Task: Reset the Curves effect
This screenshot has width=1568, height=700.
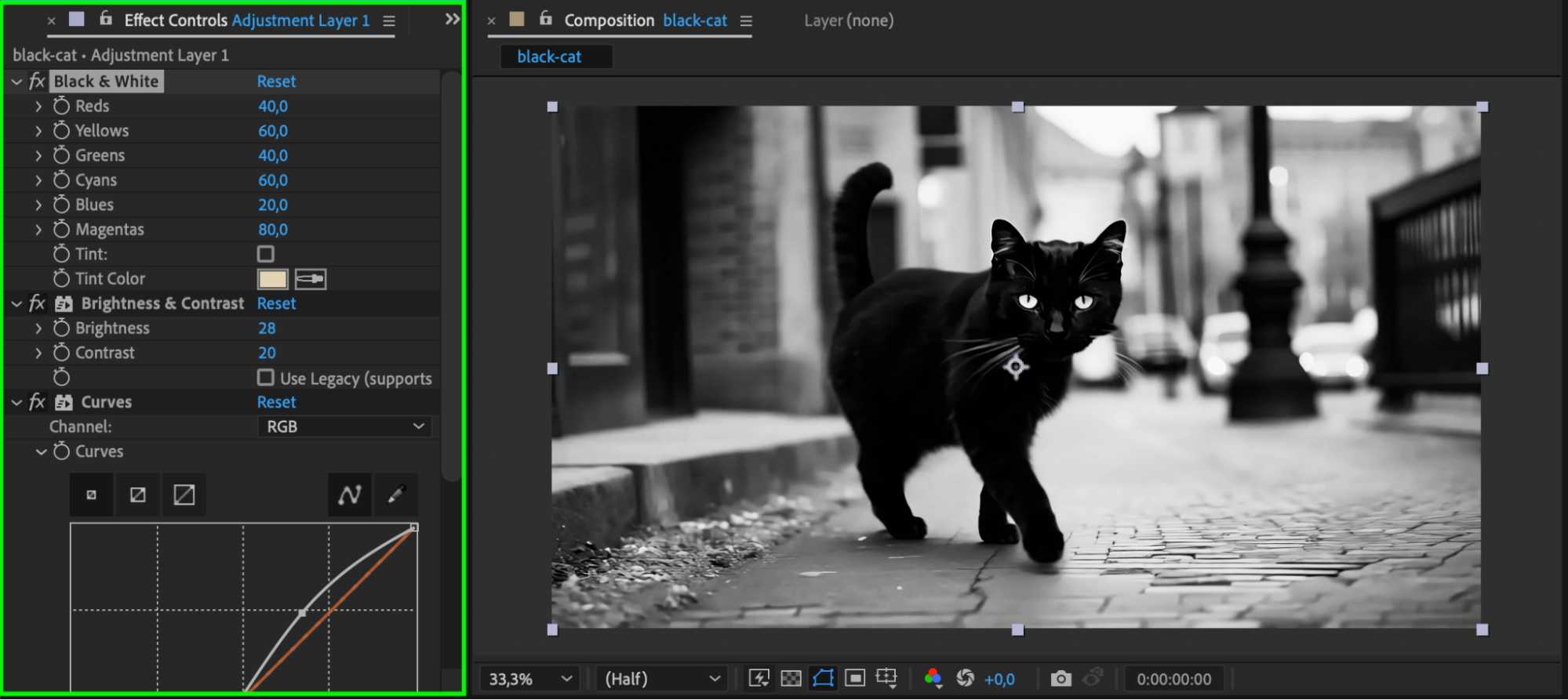Action: tap(276, 402)
